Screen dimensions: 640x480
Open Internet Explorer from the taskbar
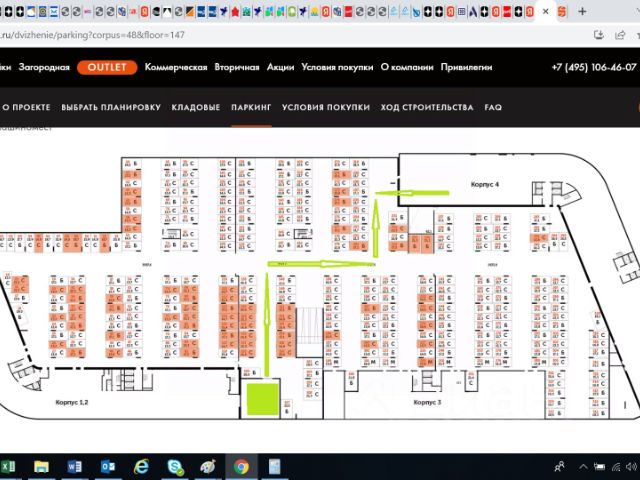pyautogui.click(x=141, y=467)
